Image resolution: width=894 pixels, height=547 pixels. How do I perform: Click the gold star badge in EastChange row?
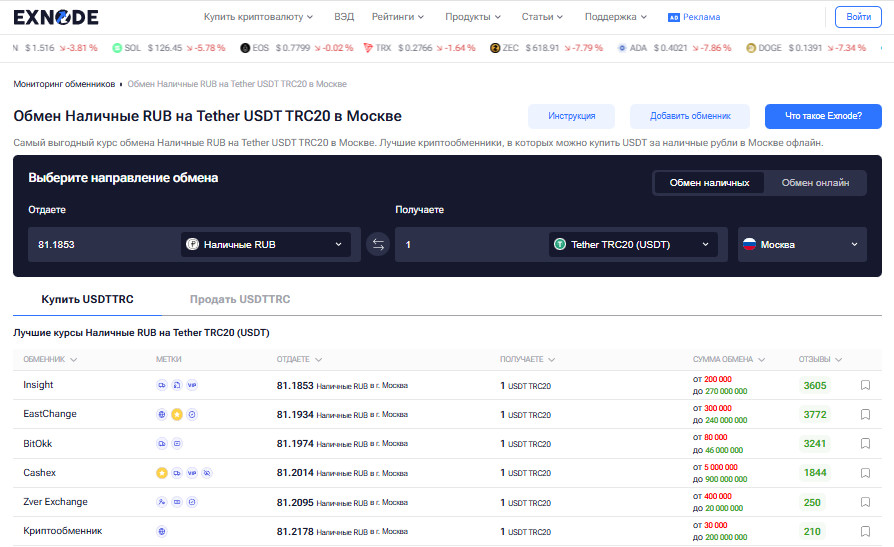pyautogui.click(x=177, y=415)
